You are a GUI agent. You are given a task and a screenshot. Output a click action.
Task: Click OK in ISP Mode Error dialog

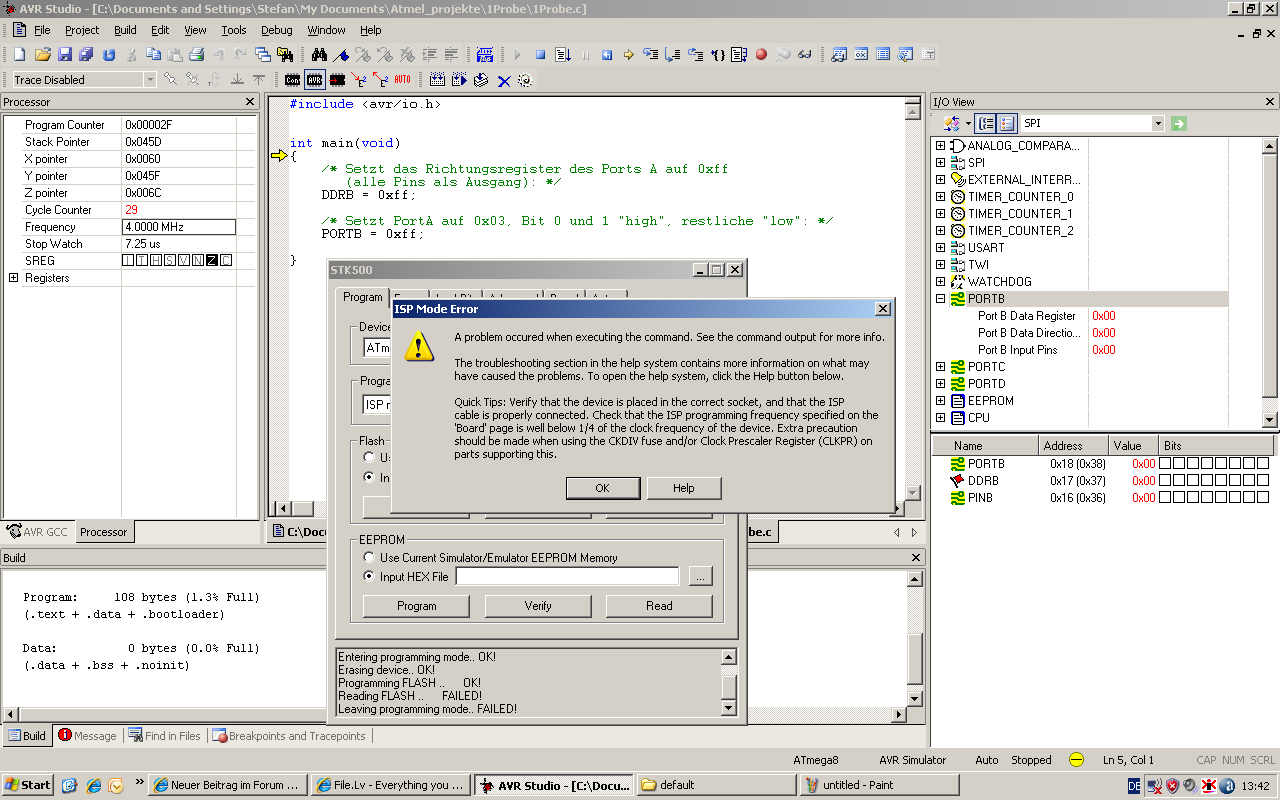tap(602, 488)
